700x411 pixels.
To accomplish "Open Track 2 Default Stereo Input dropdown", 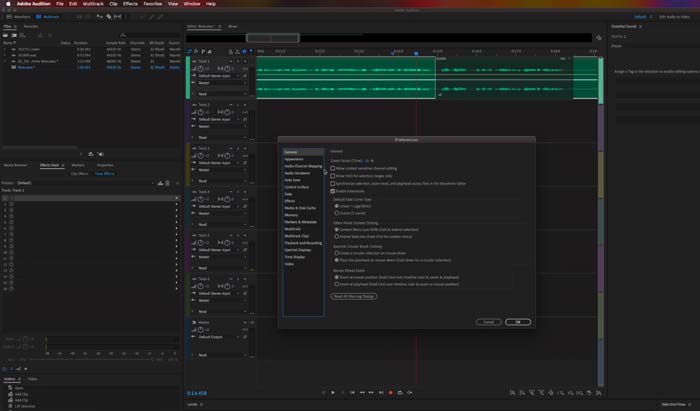I will (219, 120).
